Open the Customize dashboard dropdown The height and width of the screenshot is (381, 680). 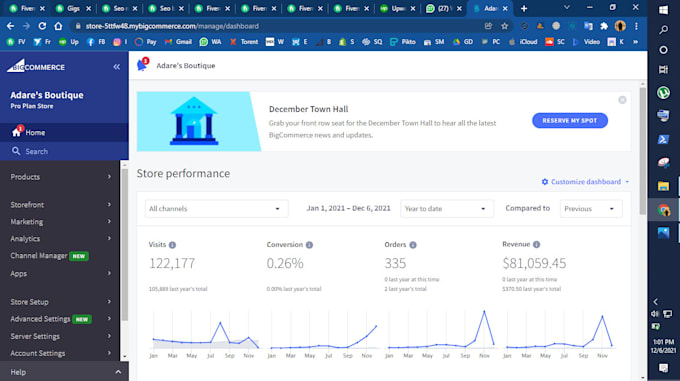[585, 182]
